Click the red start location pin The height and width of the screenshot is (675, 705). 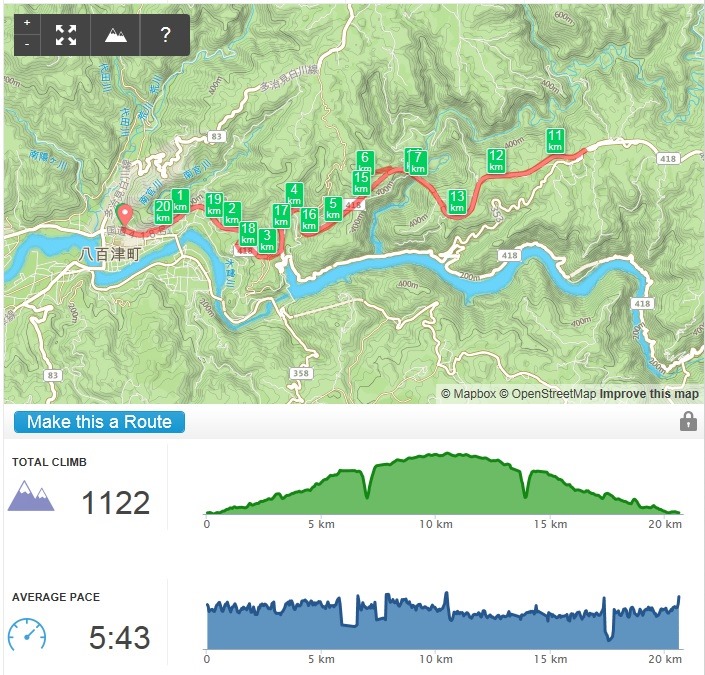pos(124,215)
